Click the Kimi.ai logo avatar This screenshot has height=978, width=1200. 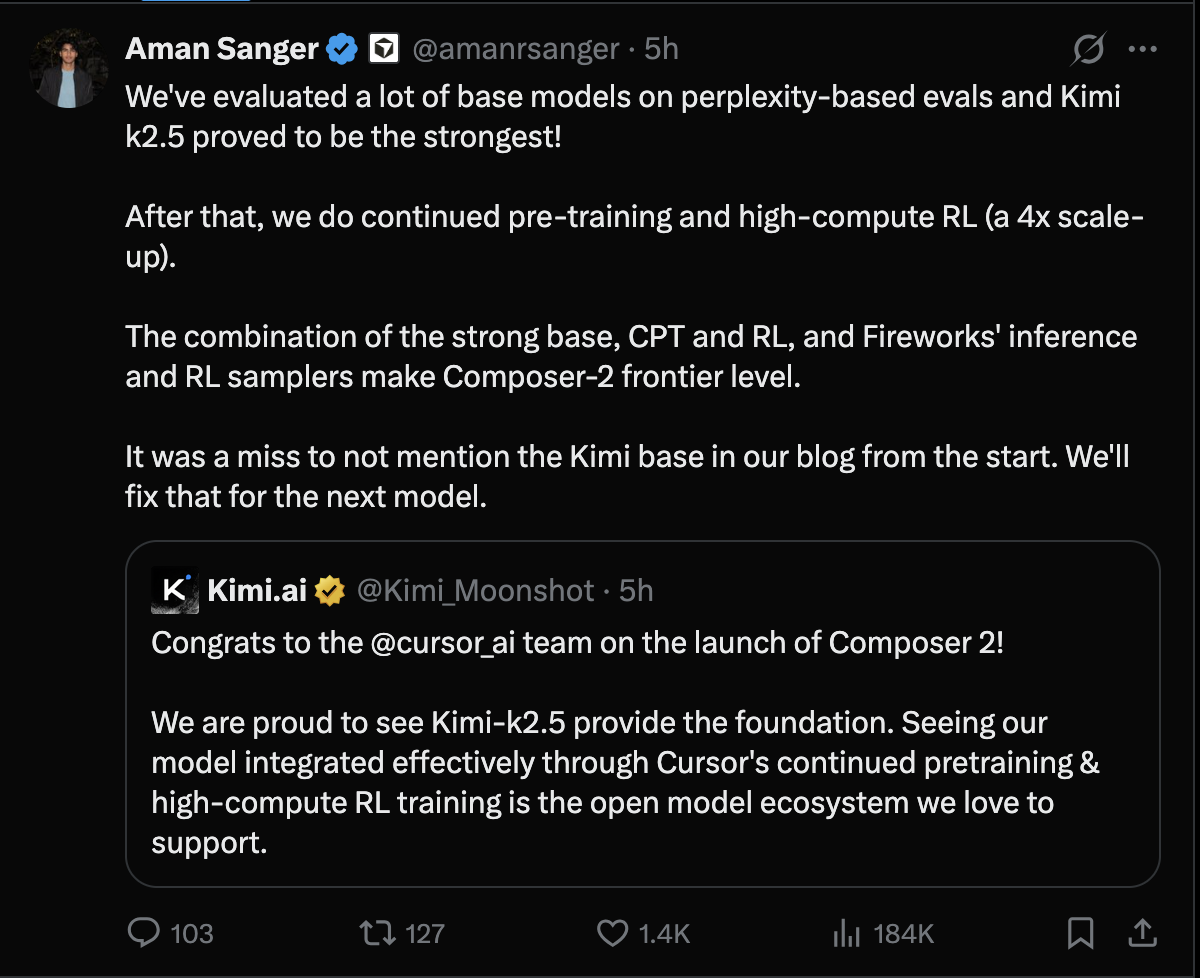tap(174, 590)
